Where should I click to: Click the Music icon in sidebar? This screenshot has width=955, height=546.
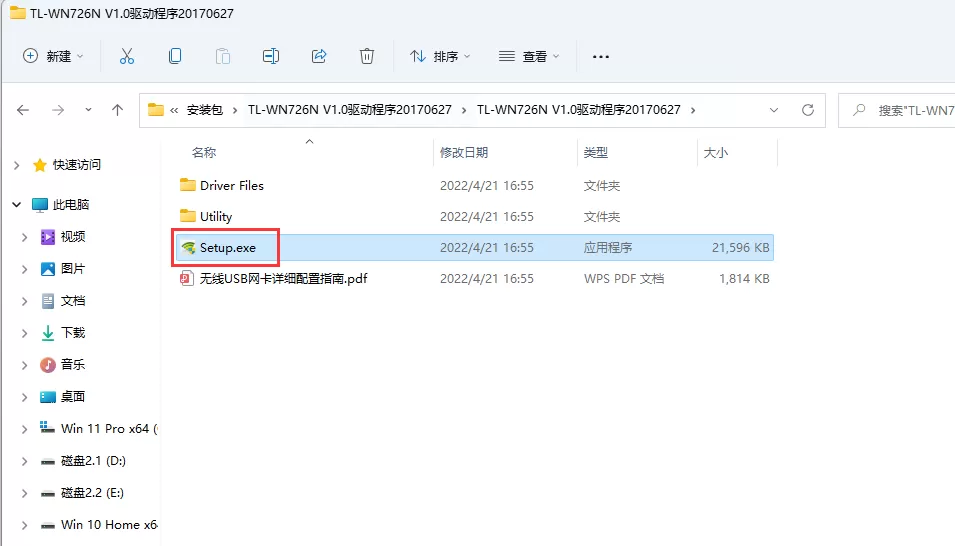tap(48, 365)
